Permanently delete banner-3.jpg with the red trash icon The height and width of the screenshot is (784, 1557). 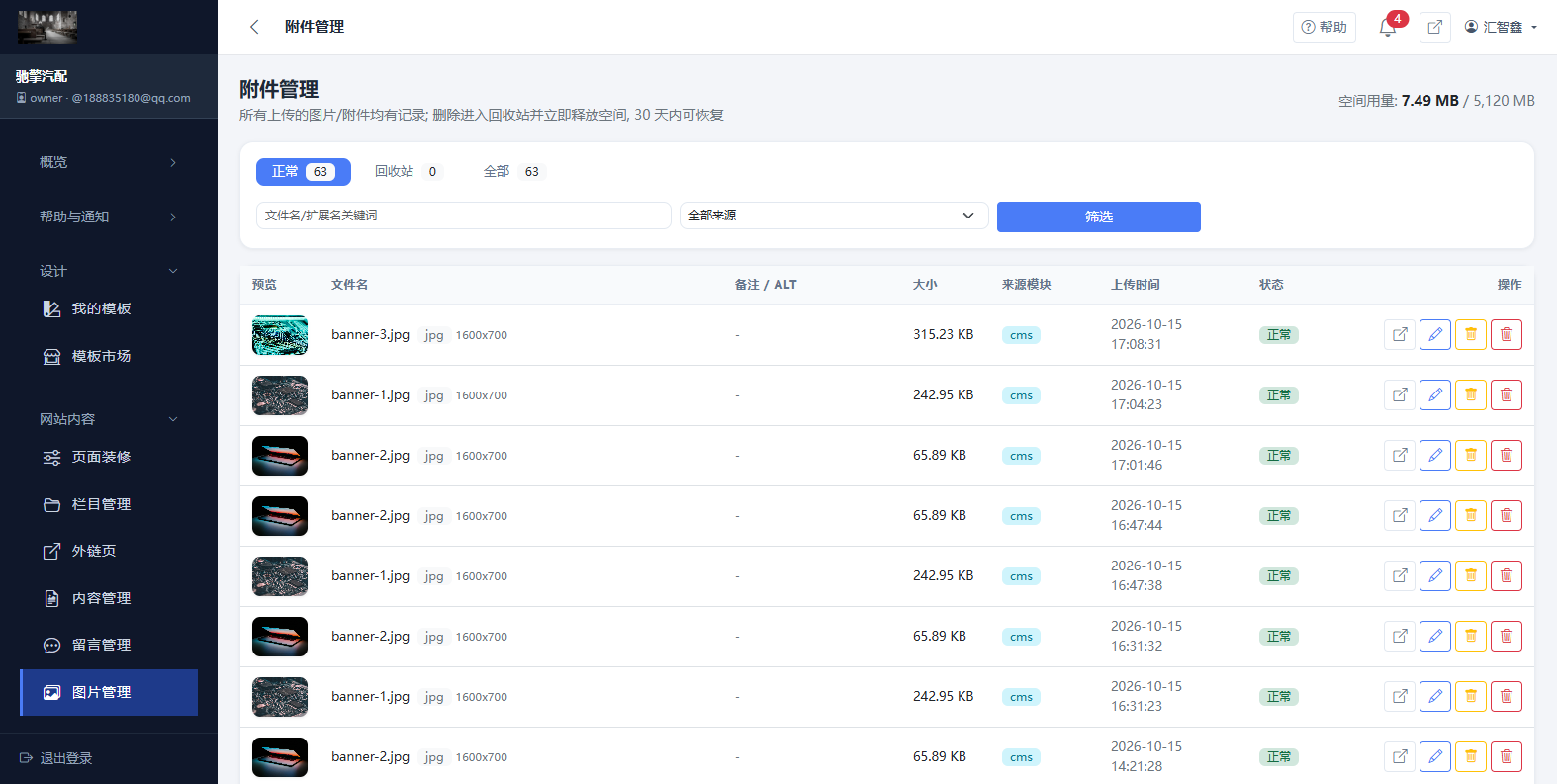click(1507, 335)
